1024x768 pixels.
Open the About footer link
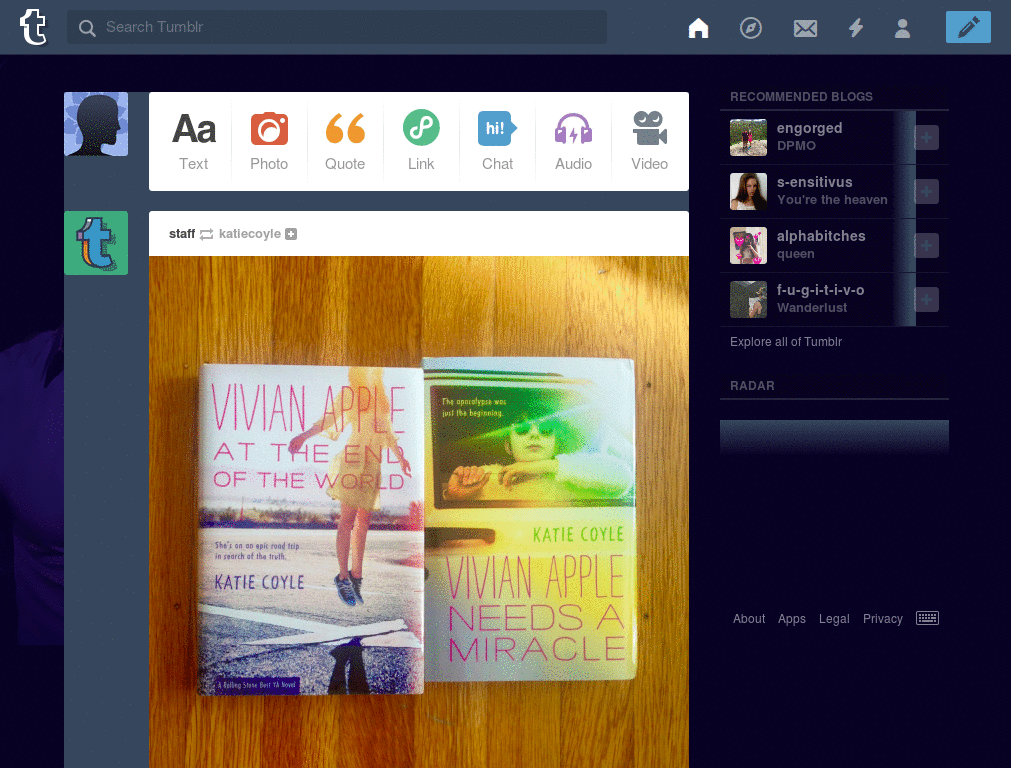748,618
